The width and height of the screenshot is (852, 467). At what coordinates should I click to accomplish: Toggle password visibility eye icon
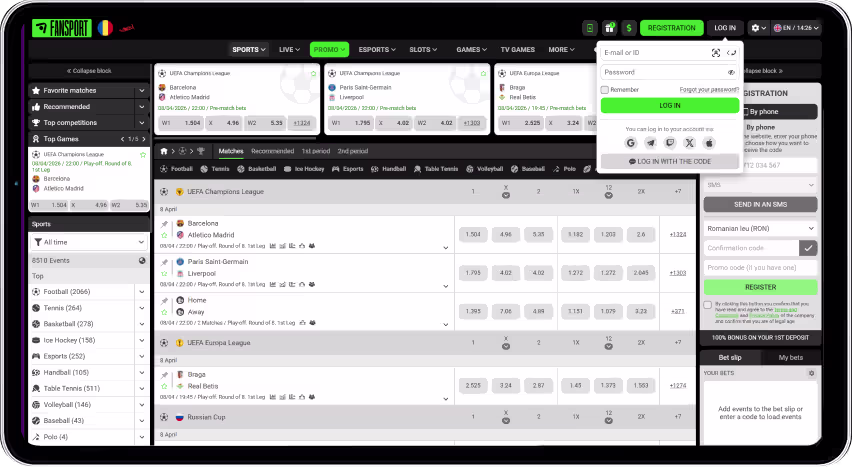coord(731,72)
